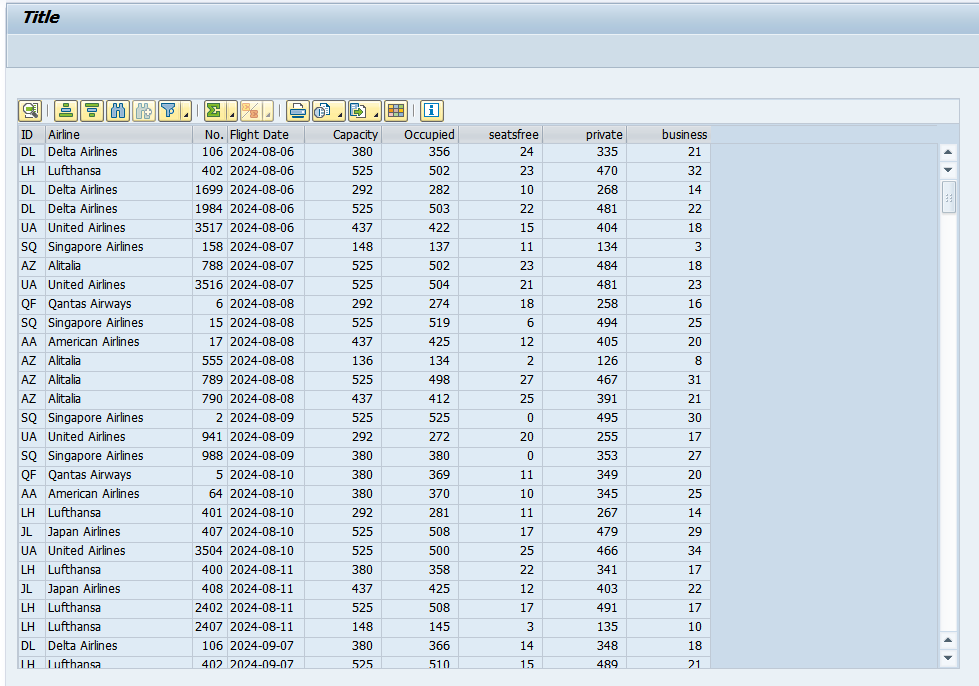
Task: Click flight number 158 cell
Action: pyautogui.click(x=210, y=247)
